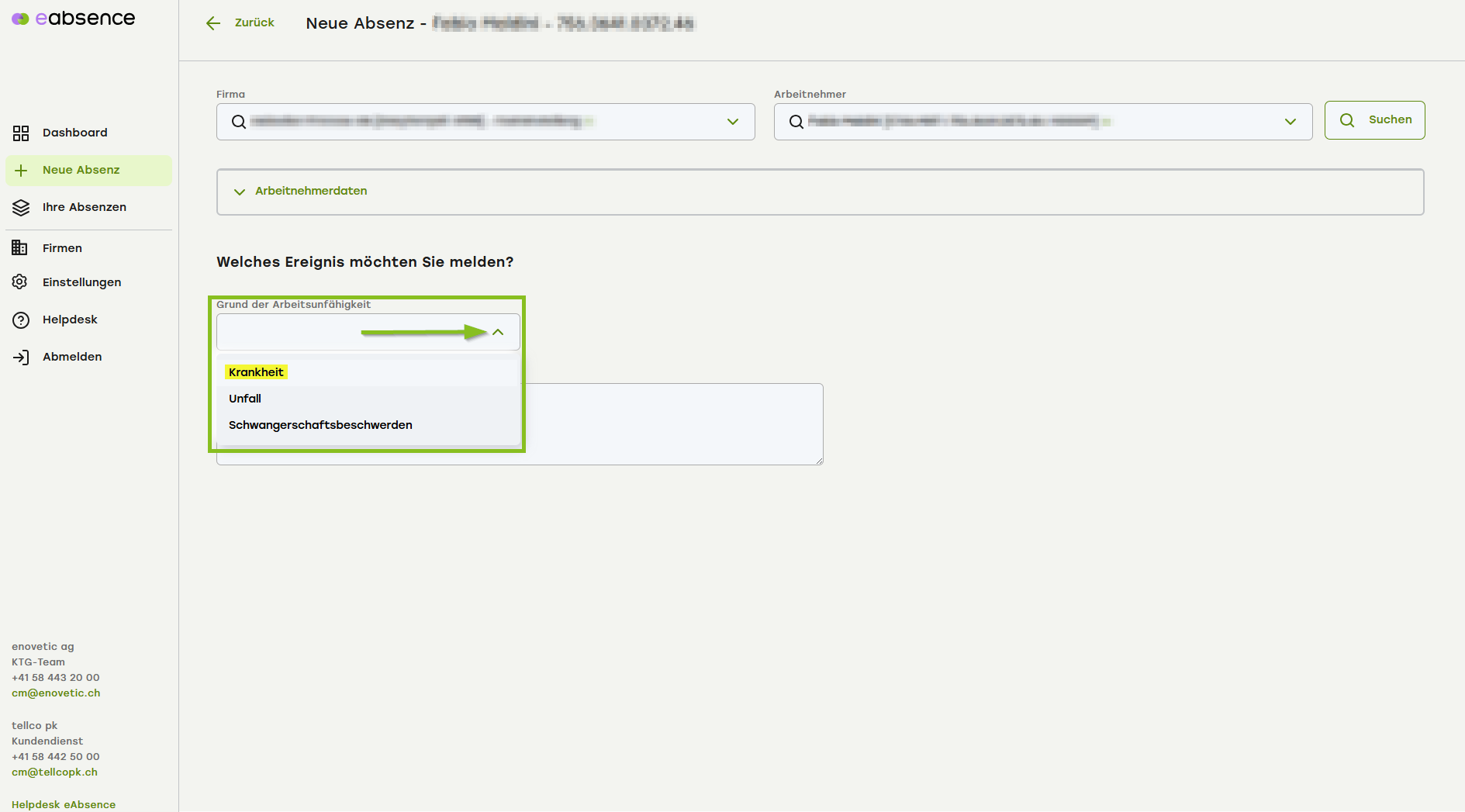Click the building icon for Firmen

click(x=20, y=248)
